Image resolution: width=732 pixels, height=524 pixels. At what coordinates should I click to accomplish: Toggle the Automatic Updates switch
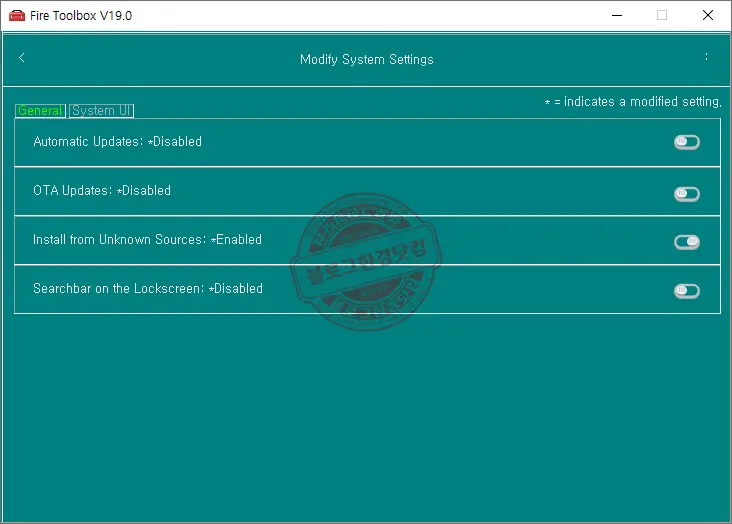click(687, 142)
